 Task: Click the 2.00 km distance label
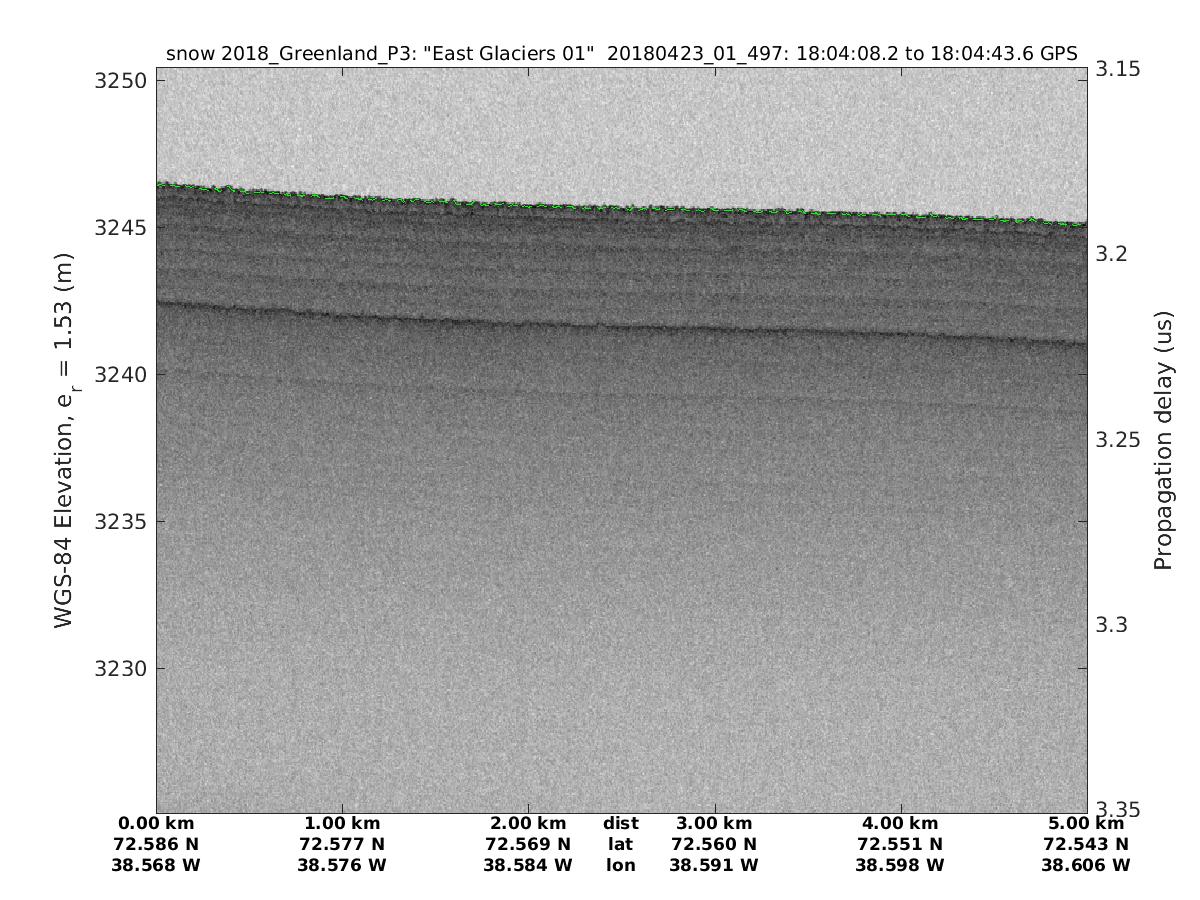[528, 824]
